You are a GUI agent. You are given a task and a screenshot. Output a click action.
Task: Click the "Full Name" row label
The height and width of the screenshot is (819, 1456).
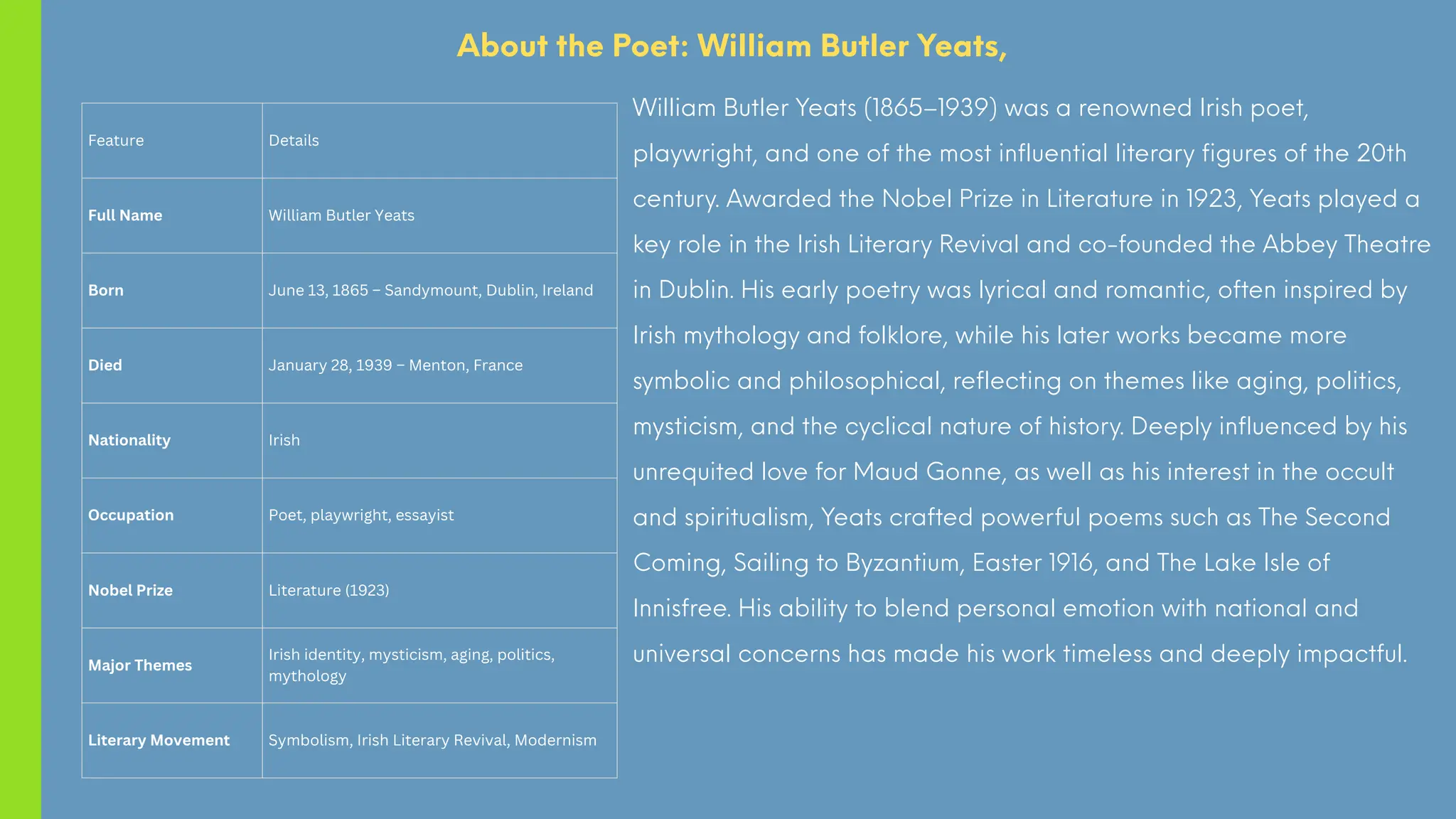pos(125,215)
